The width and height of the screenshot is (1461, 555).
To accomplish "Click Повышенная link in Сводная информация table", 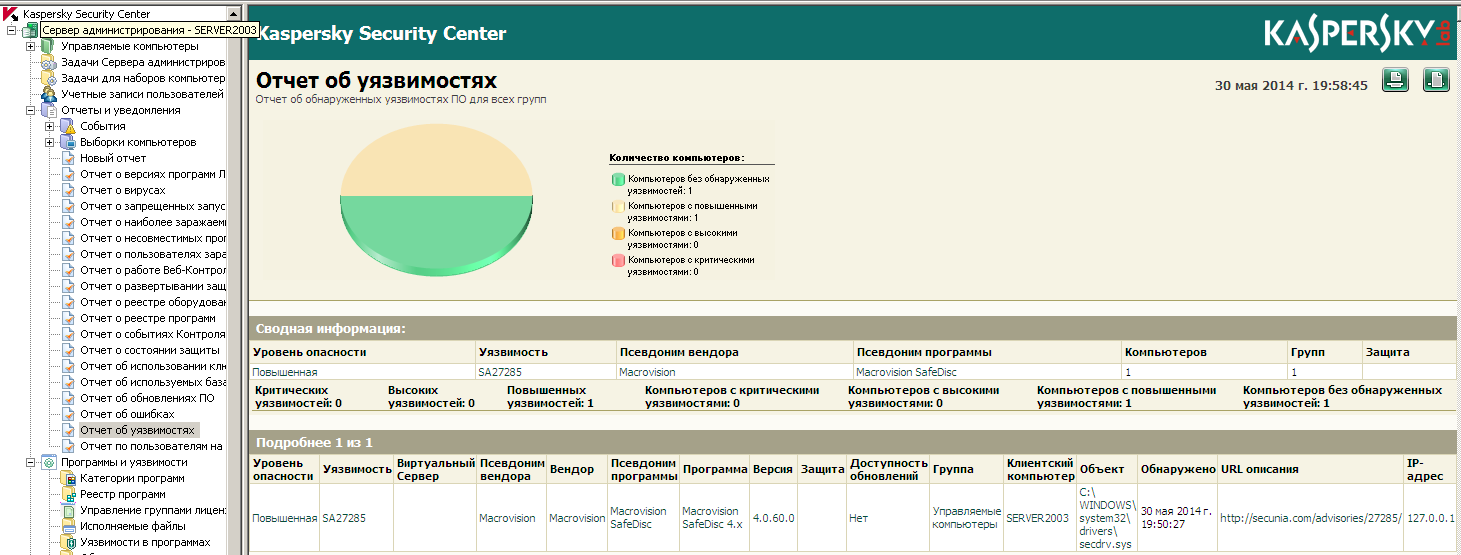I will 285,372.
